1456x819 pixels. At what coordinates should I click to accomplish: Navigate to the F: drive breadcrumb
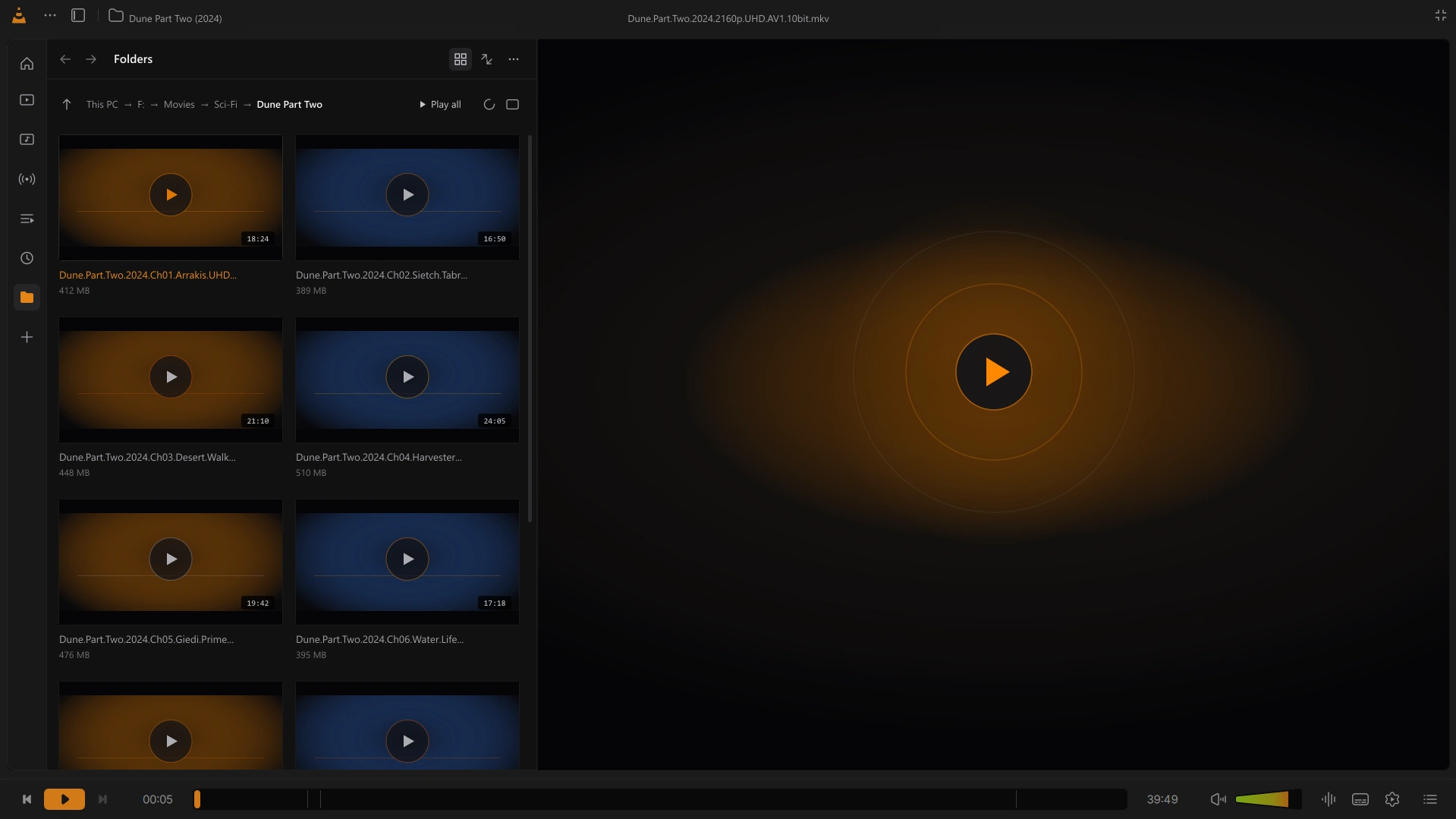[140, 105]
